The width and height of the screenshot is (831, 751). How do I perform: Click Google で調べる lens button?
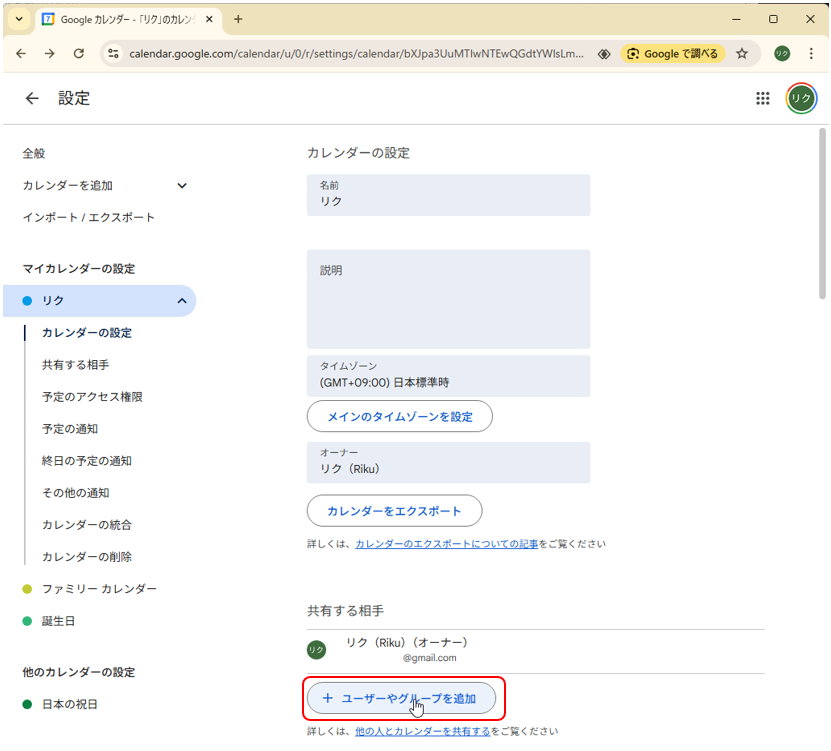[x=672, y=54]
